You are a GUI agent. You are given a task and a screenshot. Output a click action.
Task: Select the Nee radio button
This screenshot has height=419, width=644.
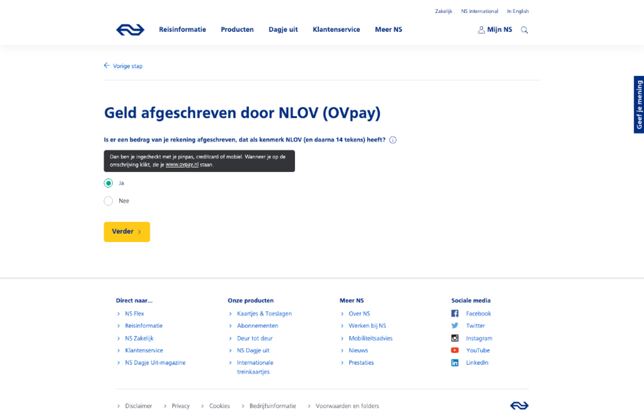[x=108, y=201]
